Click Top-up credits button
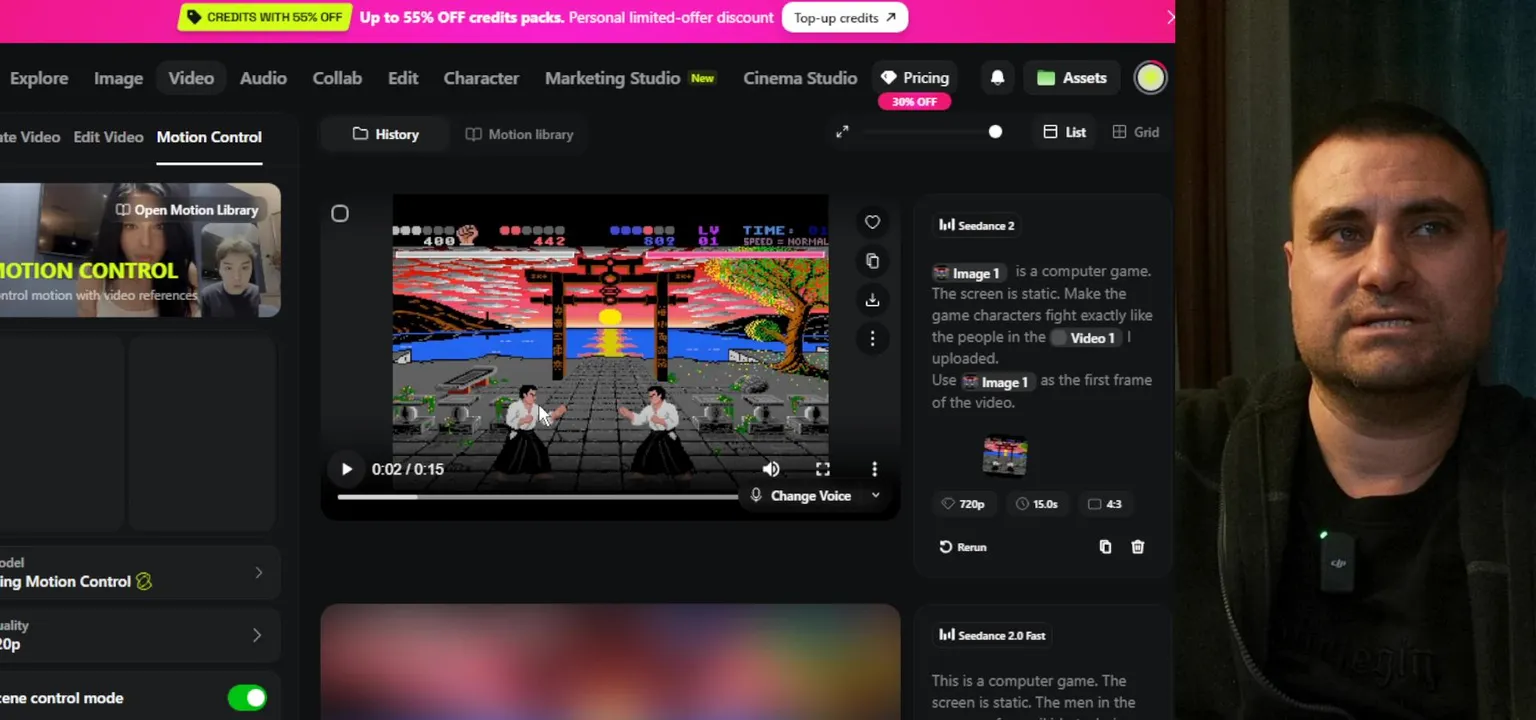Image resolution: width=1536 pixels, height=720 pixels. click(x=844, y=18)
